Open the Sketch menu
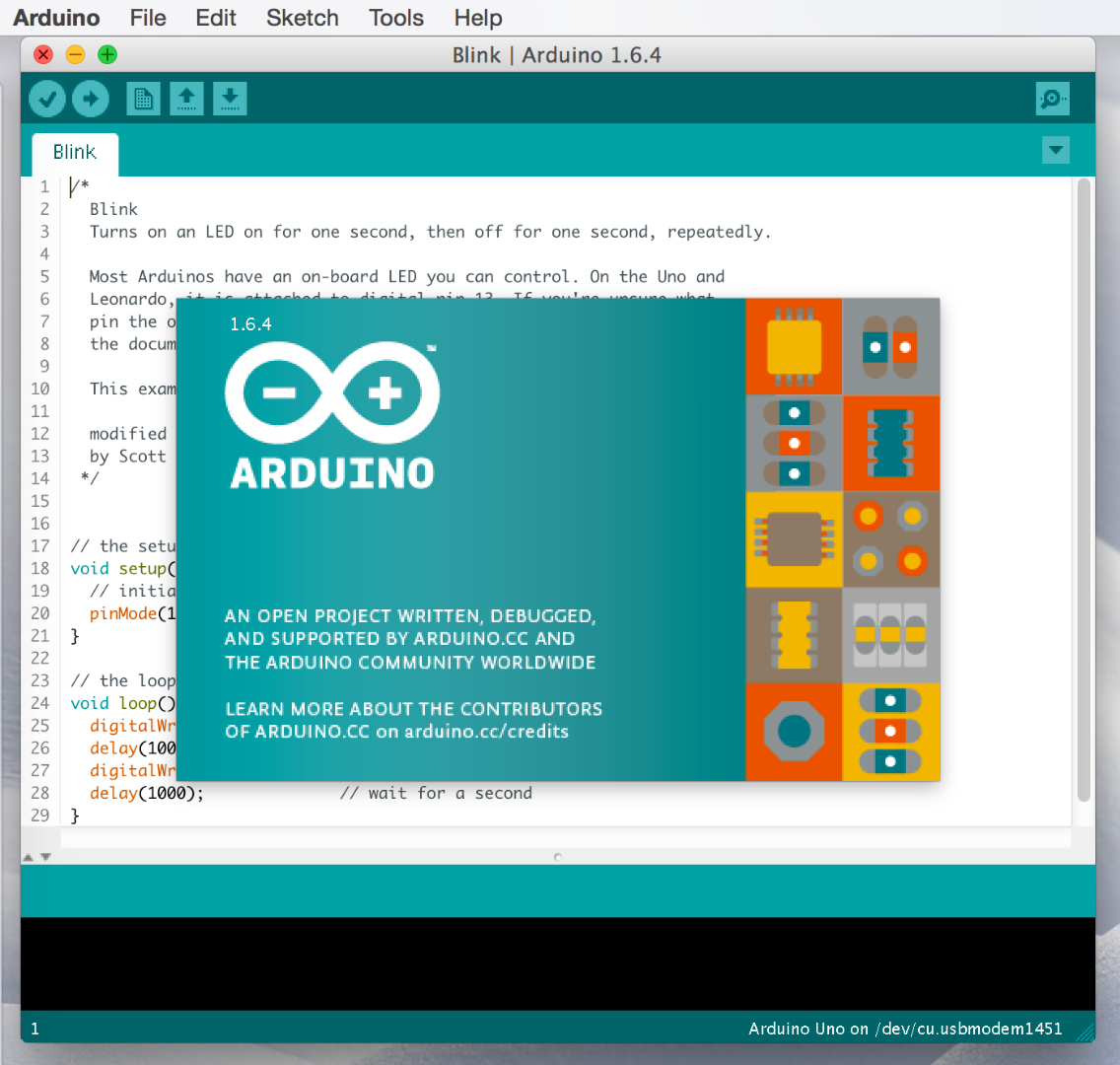 pyautogui.click(x=302, y=18)
